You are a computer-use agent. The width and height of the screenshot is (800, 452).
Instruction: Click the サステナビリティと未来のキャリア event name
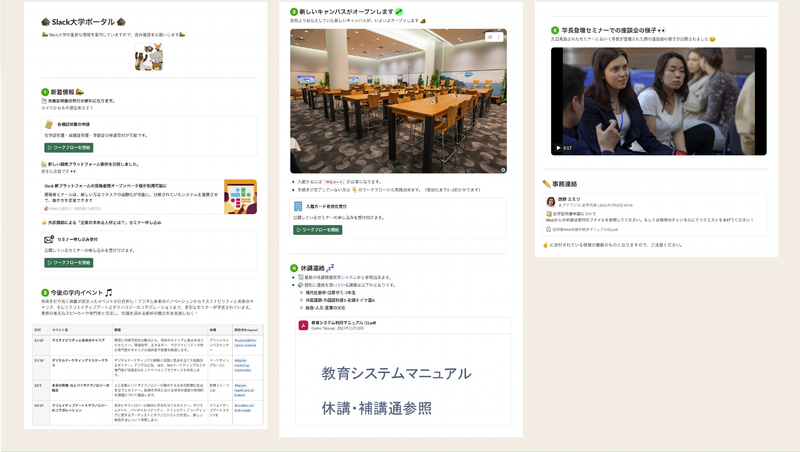tap(78, 340)
